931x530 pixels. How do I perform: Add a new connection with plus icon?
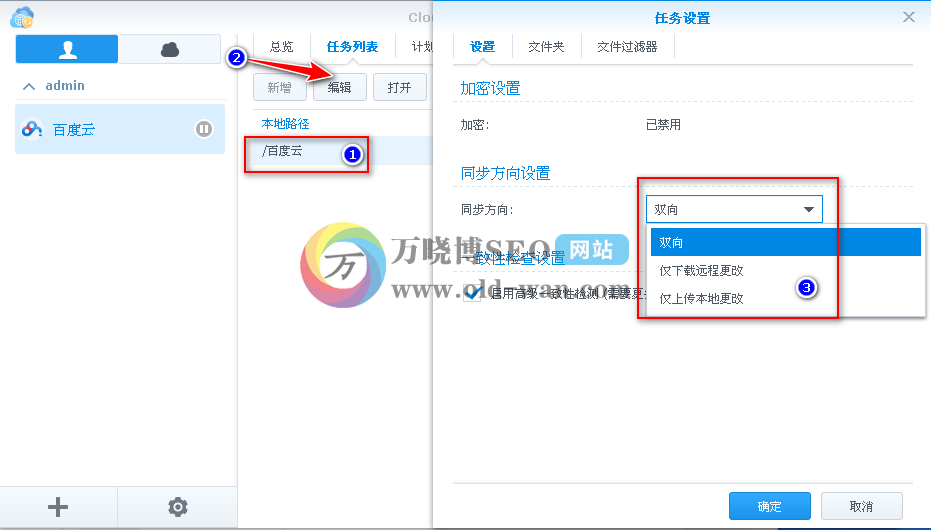(58, 507)
